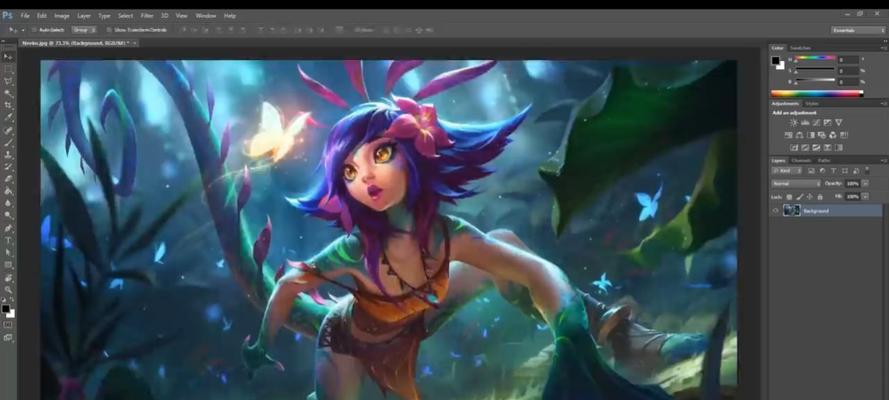Screen dimensions: 889x400
Task: Add a Channel Mixer adjustment
Action: tap(833, 135)
